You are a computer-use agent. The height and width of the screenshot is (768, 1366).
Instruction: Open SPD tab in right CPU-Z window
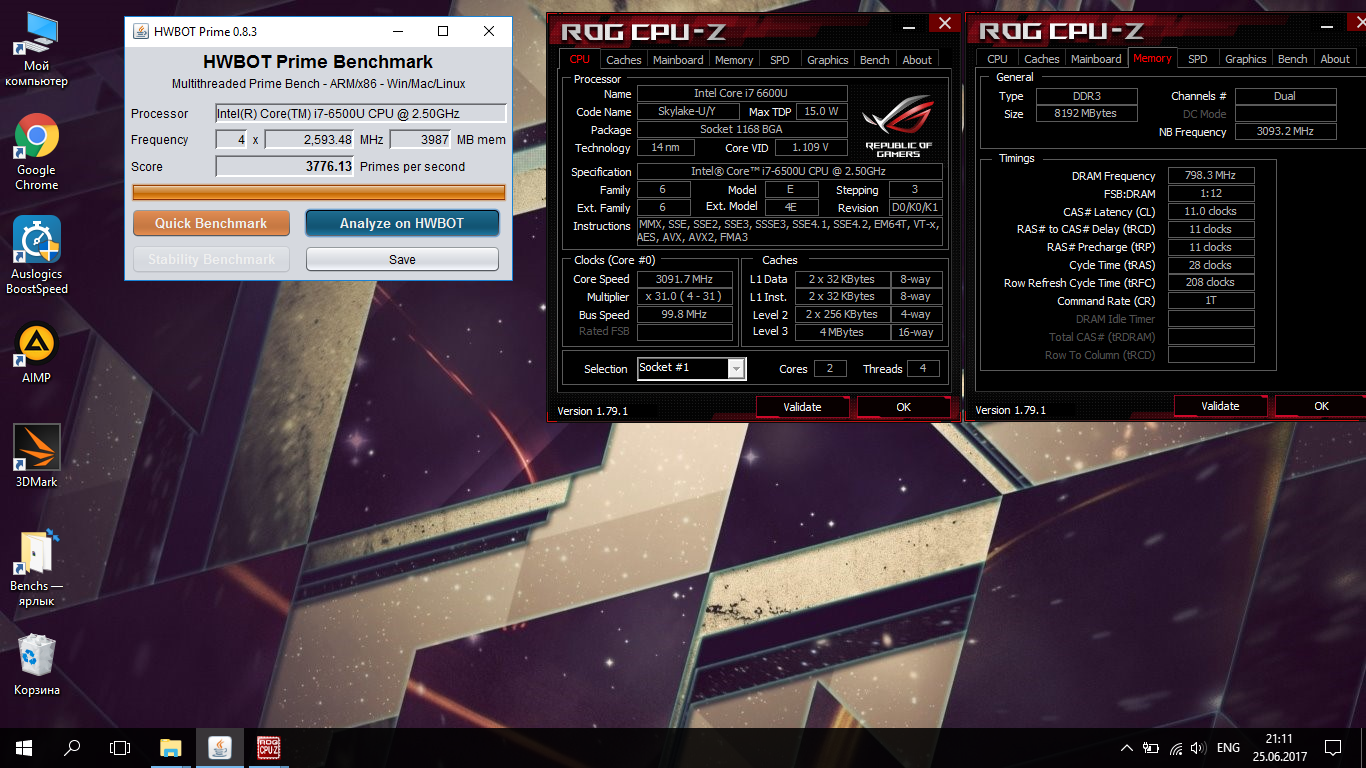(x=1198, y=59)
